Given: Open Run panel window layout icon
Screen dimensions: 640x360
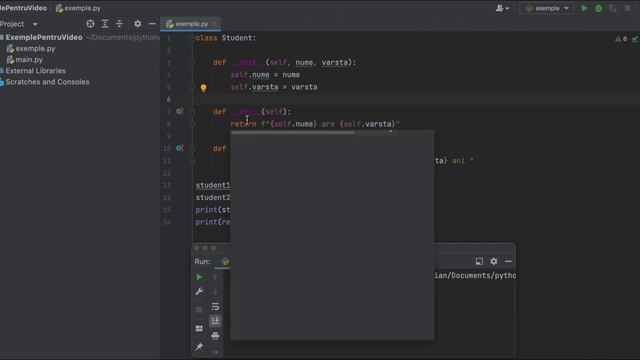Looking at the screenshot, I should point(479,261).
